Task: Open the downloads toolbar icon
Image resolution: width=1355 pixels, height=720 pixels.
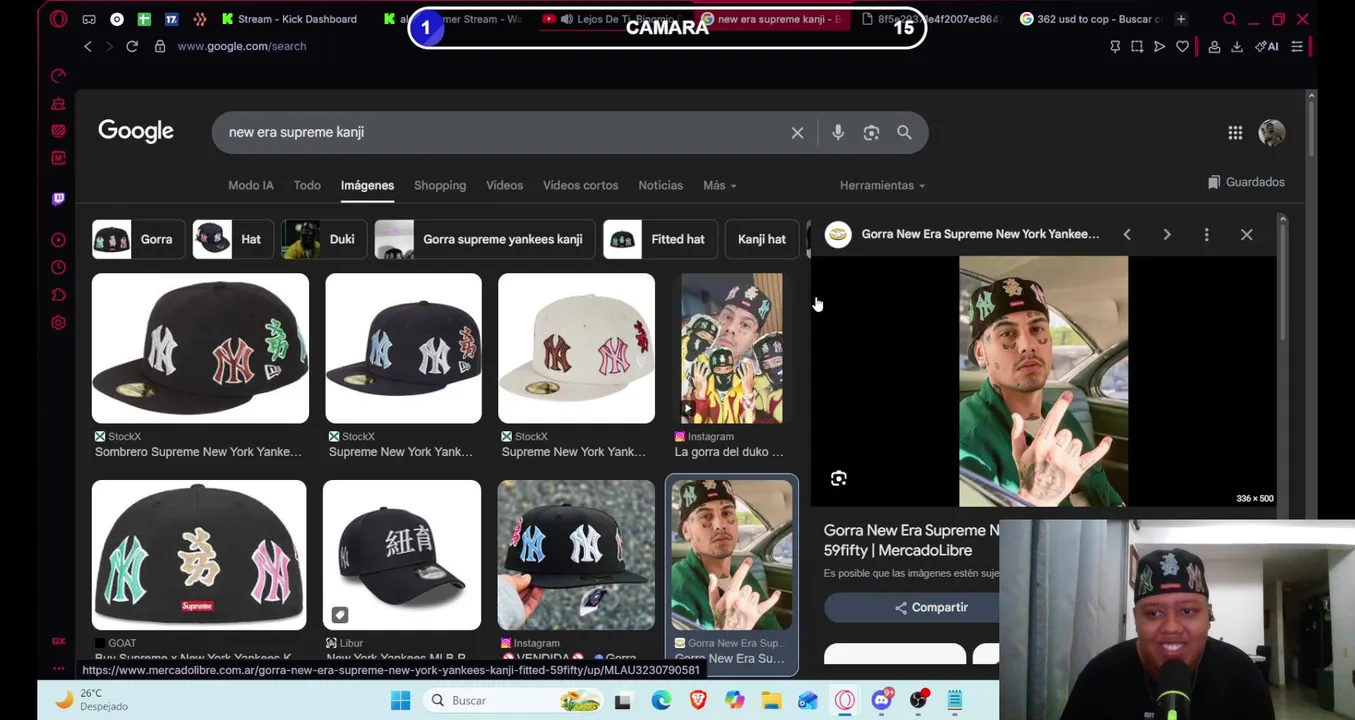Action: click(1237, 46)
